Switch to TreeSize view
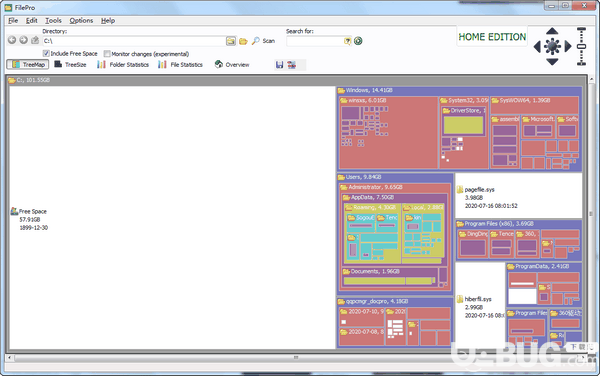600x376 pixels. [70, 65]
